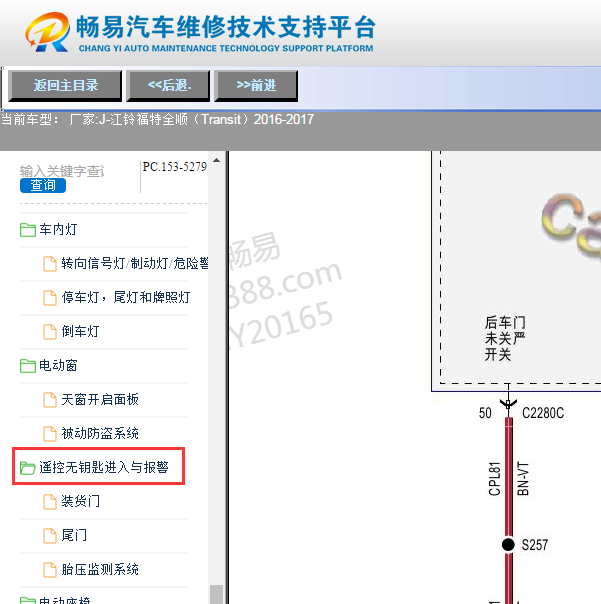Click the document icon beside 胎压监测系统
Image resolution: width=601 pixels, height=604 pixels.
click(50, 569)
